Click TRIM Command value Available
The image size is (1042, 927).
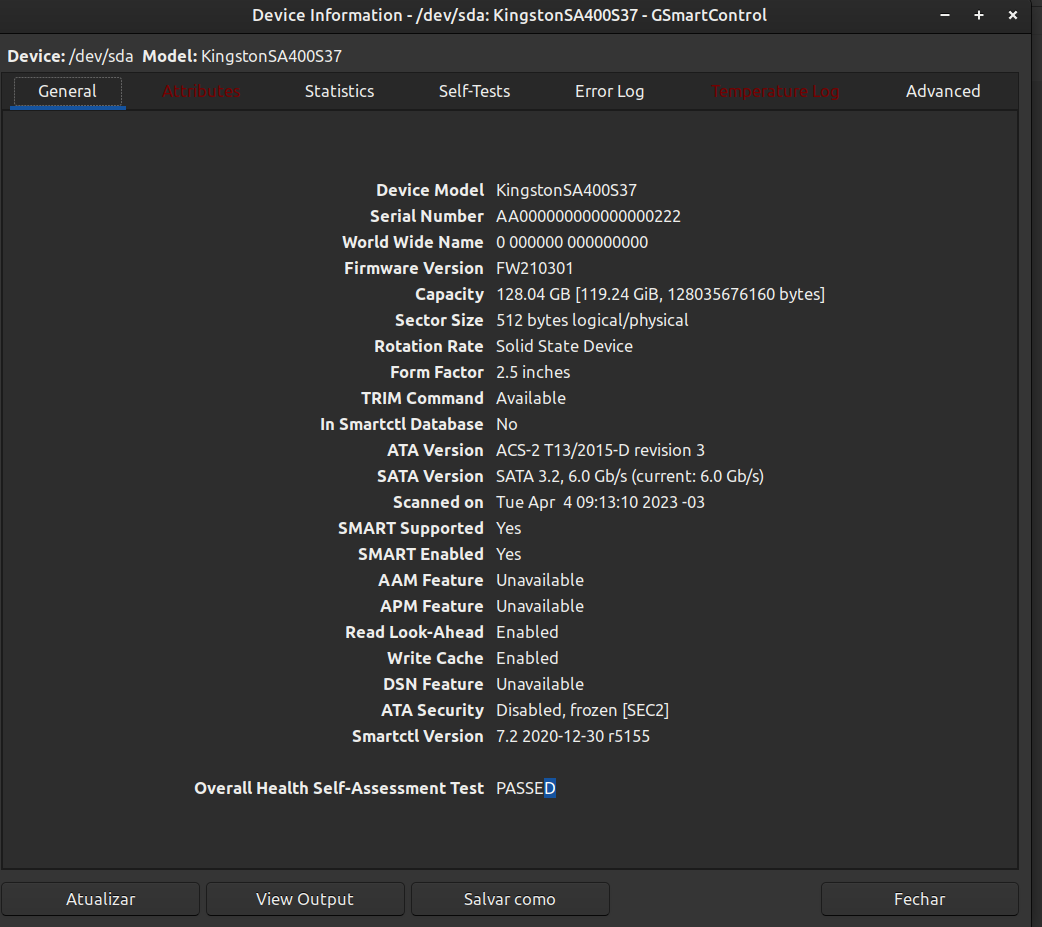tap(531, 398)
